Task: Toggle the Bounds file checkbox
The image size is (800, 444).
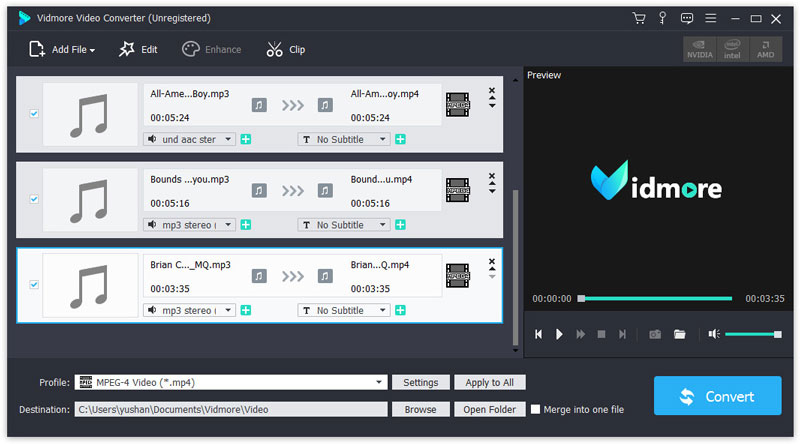Action: (34, 199)
